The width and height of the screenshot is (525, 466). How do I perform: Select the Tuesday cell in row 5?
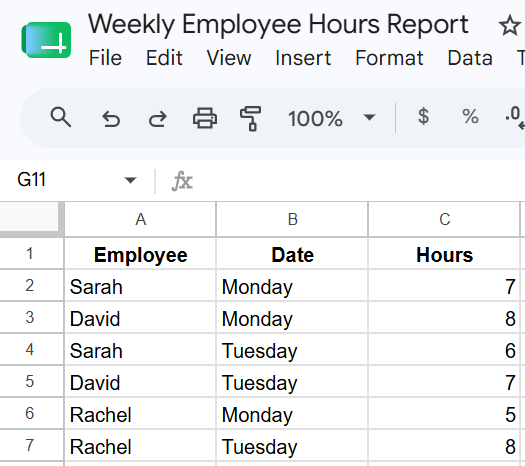[x=292, y=381]
